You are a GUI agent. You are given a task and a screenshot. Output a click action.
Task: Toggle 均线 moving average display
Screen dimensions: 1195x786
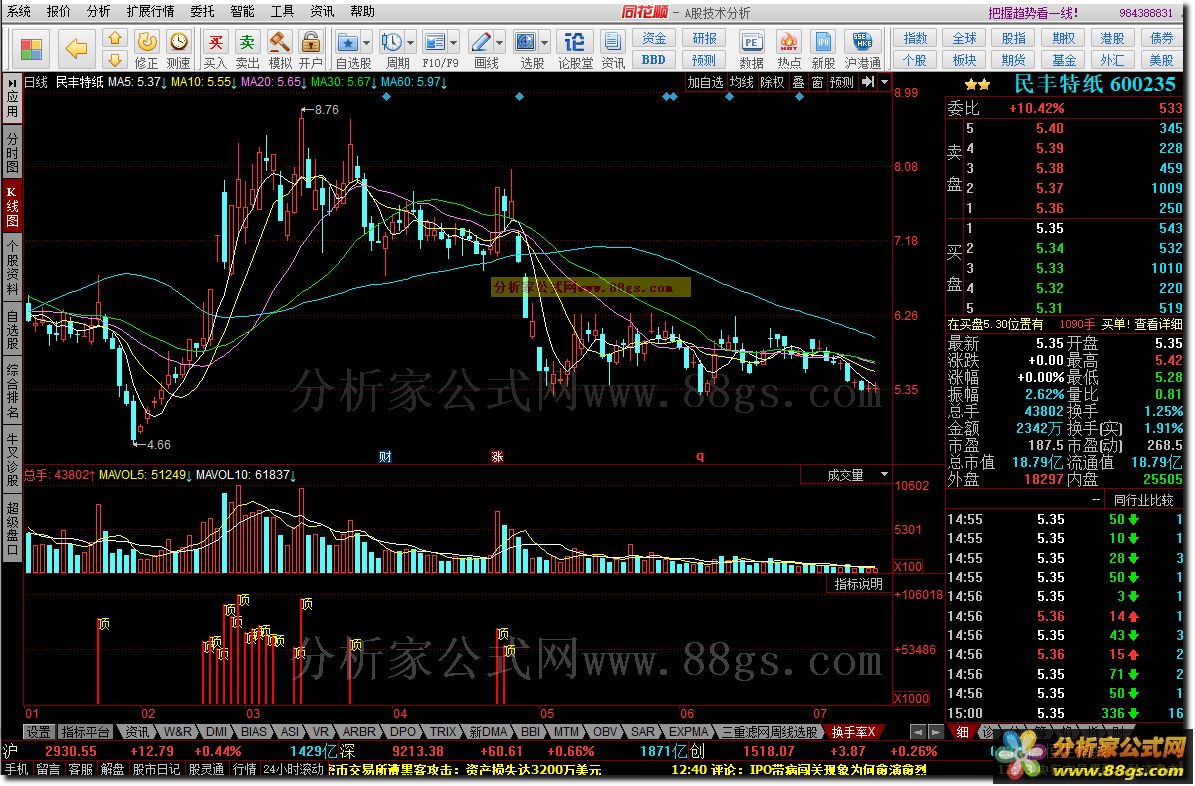click(742, 82)
